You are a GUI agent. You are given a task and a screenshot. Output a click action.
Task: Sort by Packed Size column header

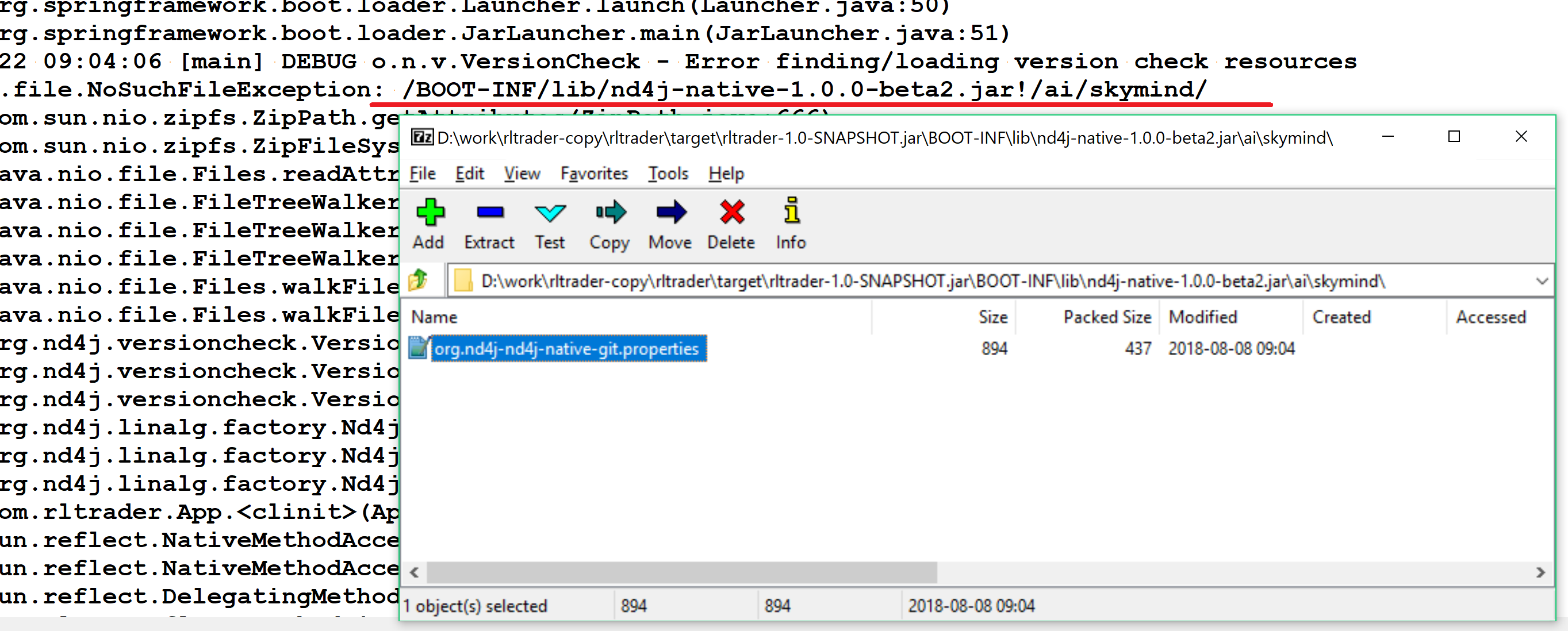pos(1107,317)
